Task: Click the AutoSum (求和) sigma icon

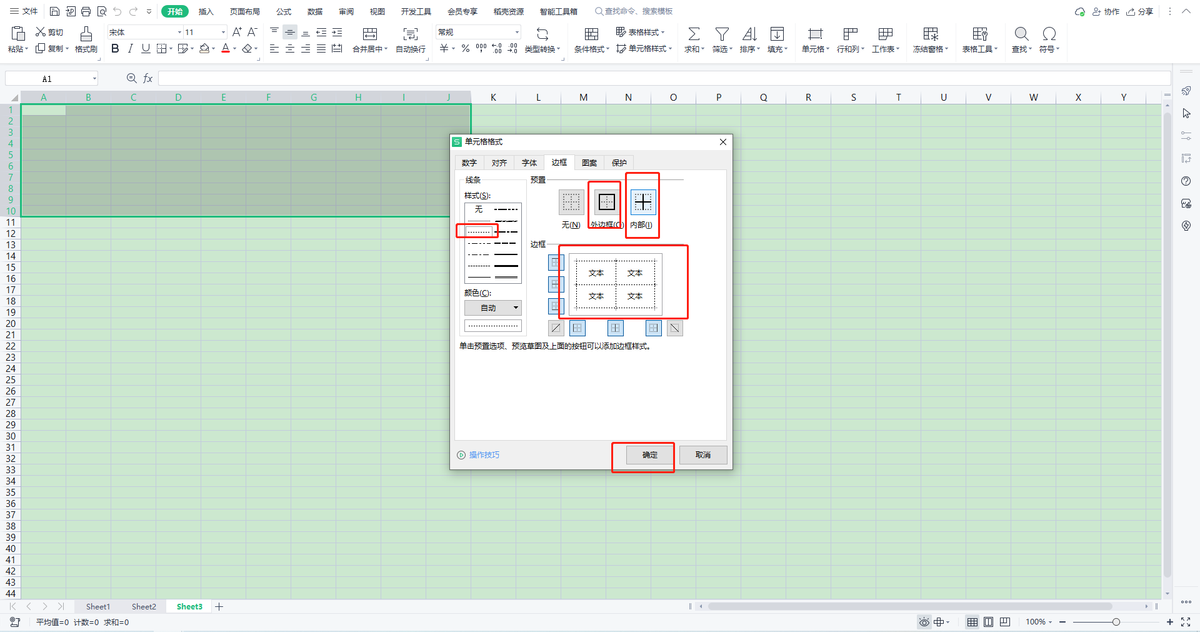Action: [694, 33]
